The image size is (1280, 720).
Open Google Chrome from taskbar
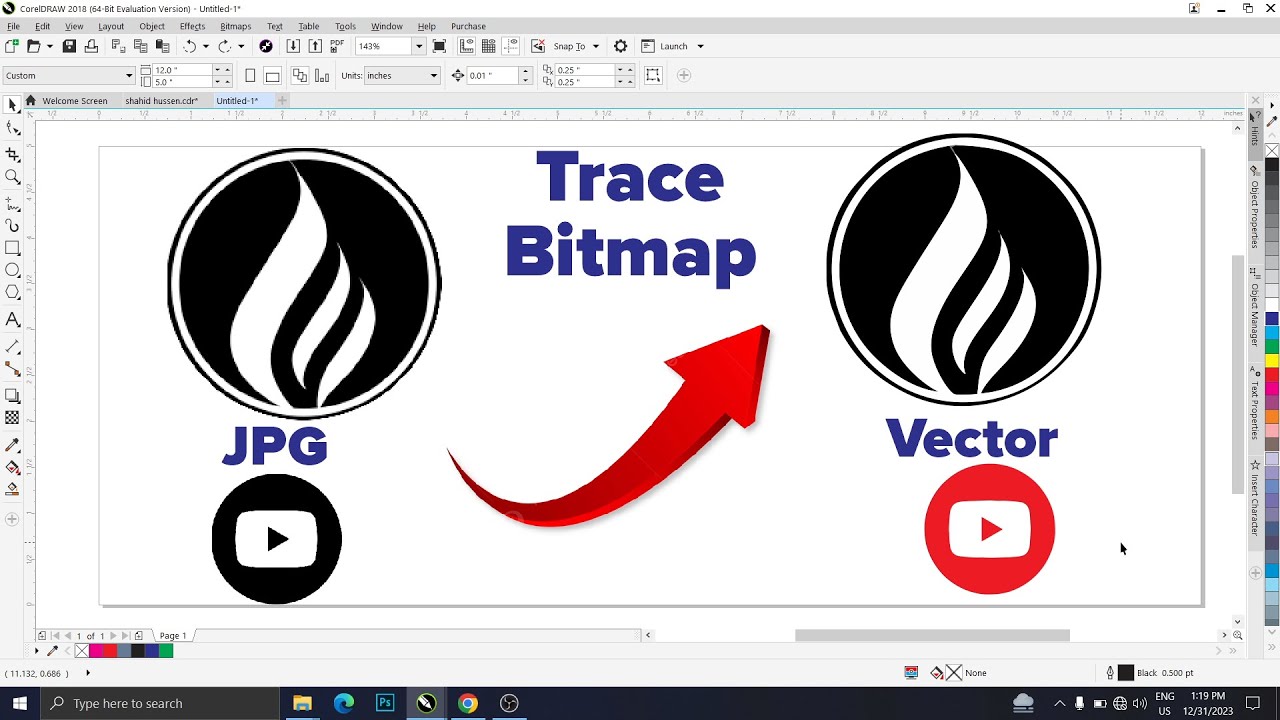click(x=468, y=703)
